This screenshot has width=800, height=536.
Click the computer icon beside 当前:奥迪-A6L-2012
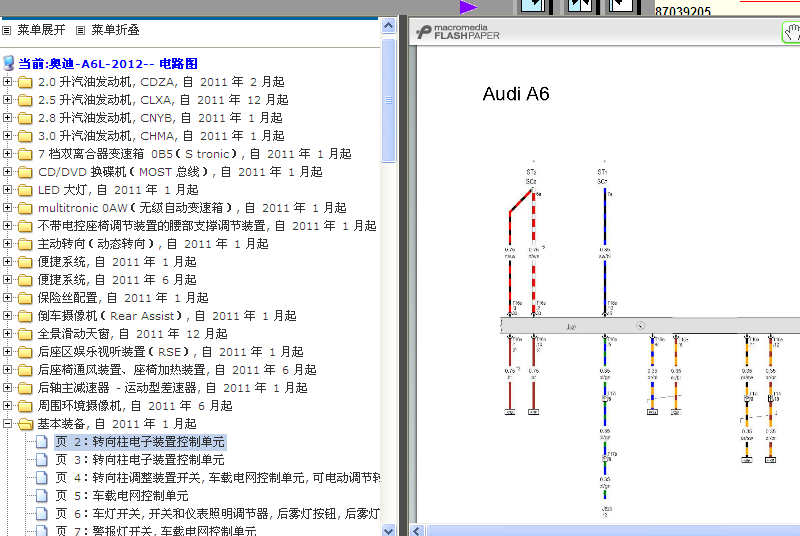point(9,64)
